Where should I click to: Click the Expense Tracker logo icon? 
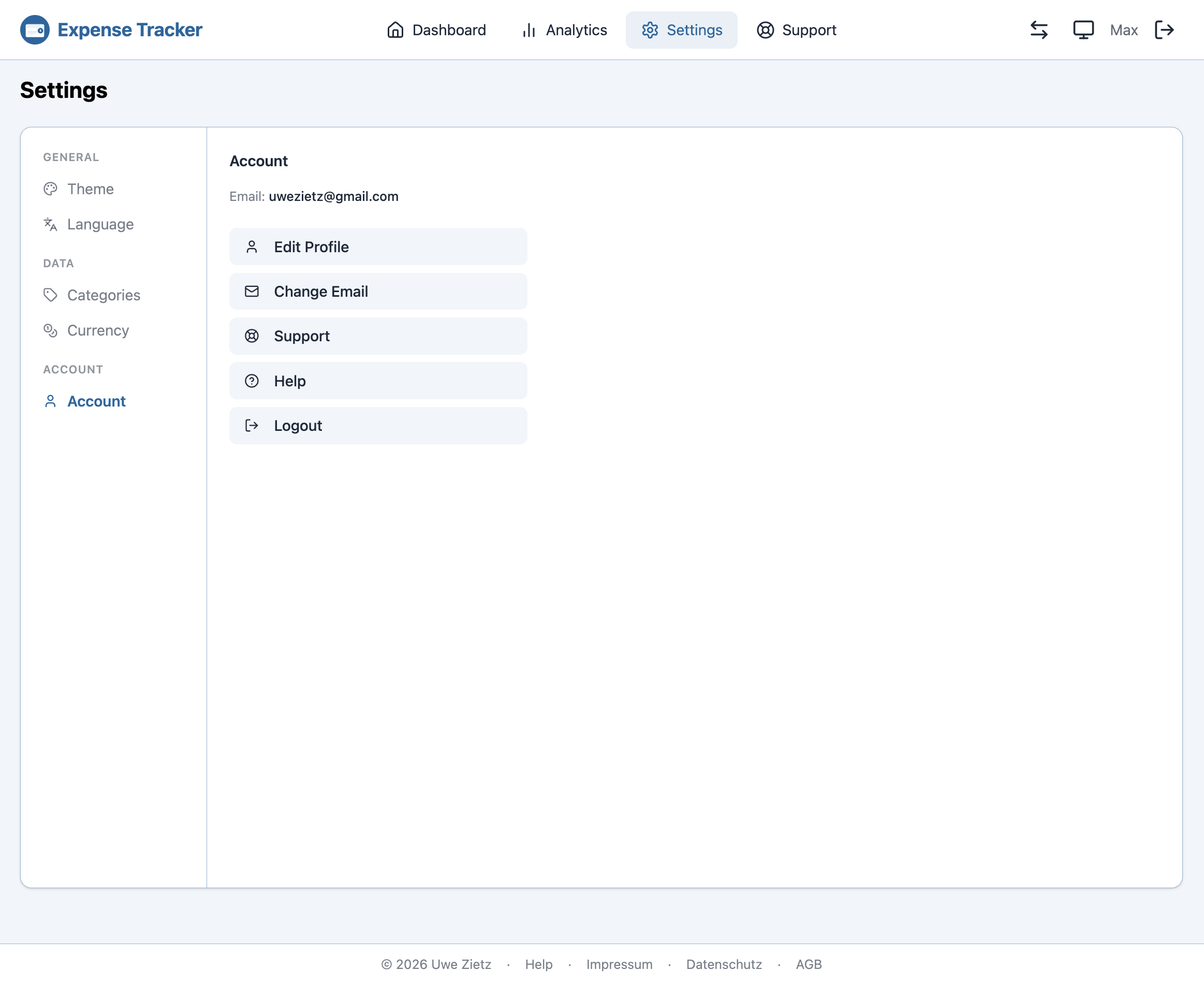35,30
